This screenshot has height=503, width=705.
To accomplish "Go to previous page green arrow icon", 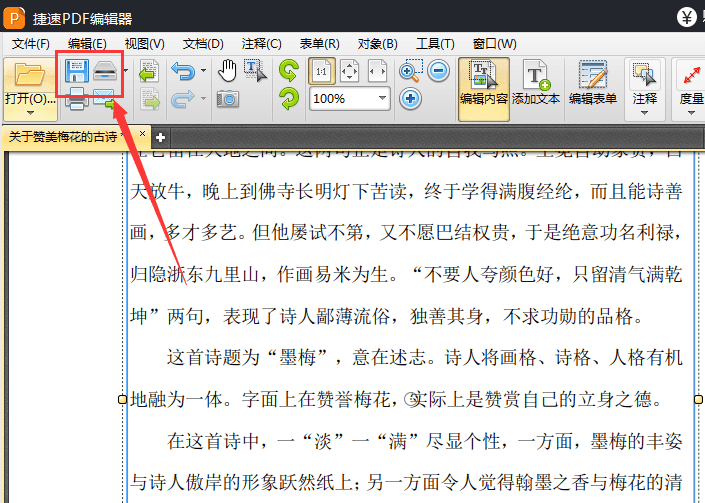I will [x=149, y=71].
